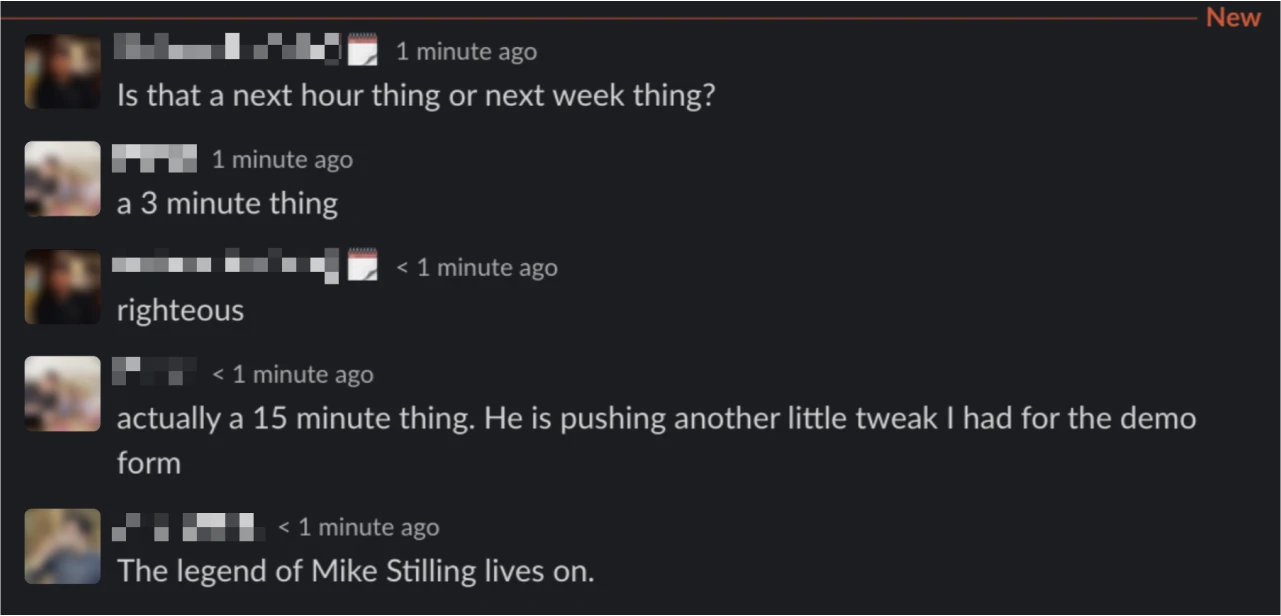Open sender name on the demo form tweak message
Screen dimensions: 1281x616
pos(155,372)
